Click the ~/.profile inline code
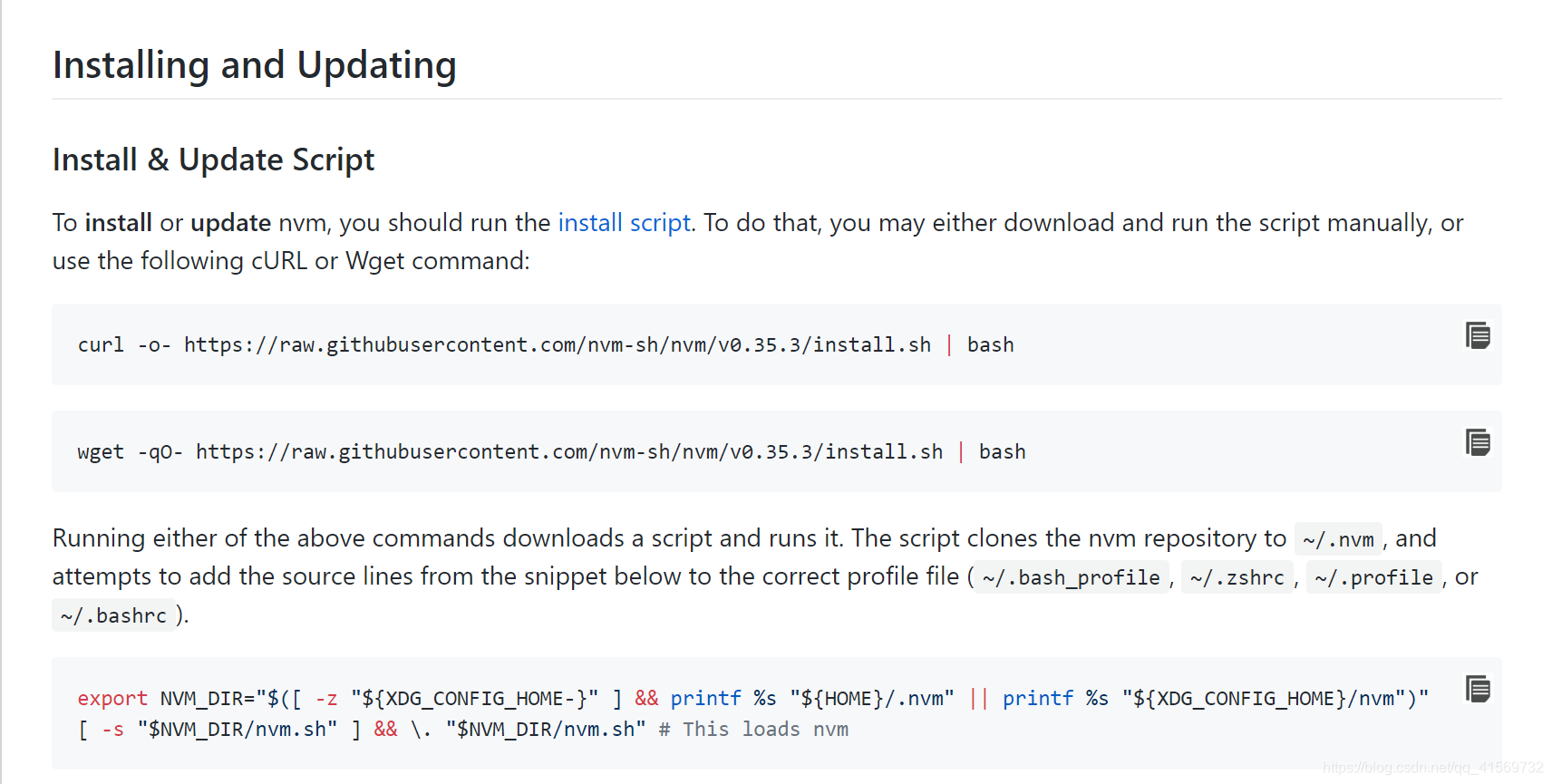 (1373, 577)
